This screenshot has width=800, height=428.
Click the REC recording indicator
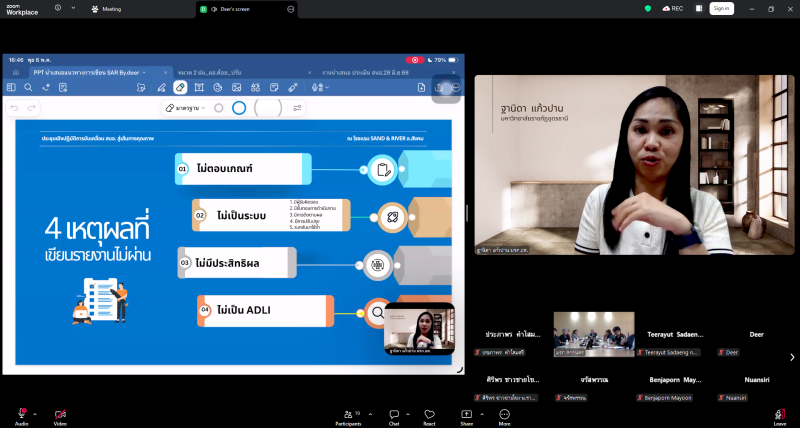(672, 9)
